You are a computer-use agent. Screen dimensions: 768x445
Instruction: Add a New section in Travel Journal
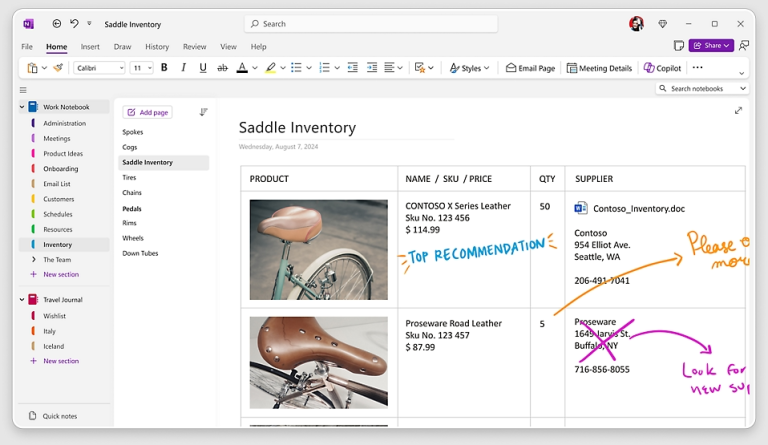55,361
